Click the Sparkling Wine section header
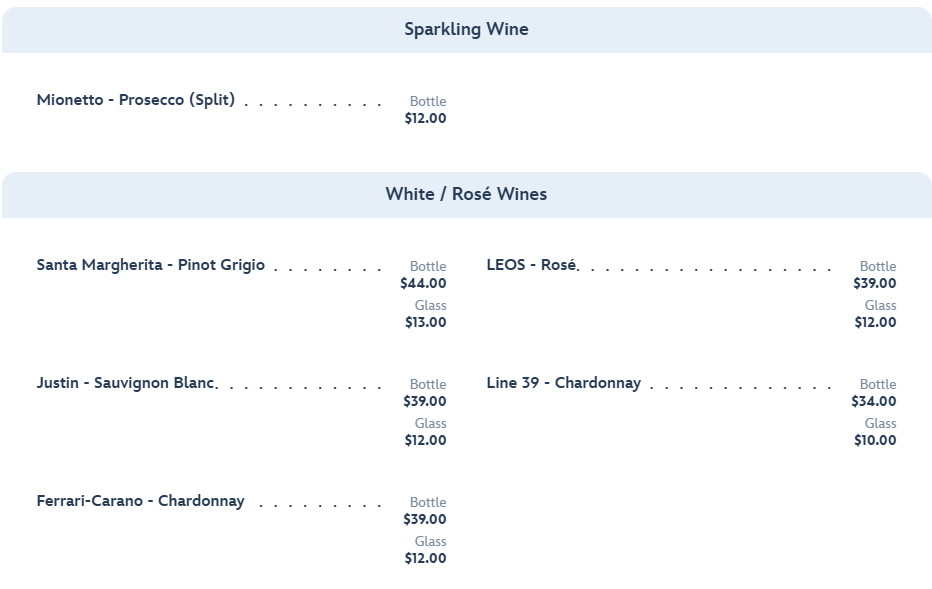This screenshot has width=932, height=589. (466, 30)
